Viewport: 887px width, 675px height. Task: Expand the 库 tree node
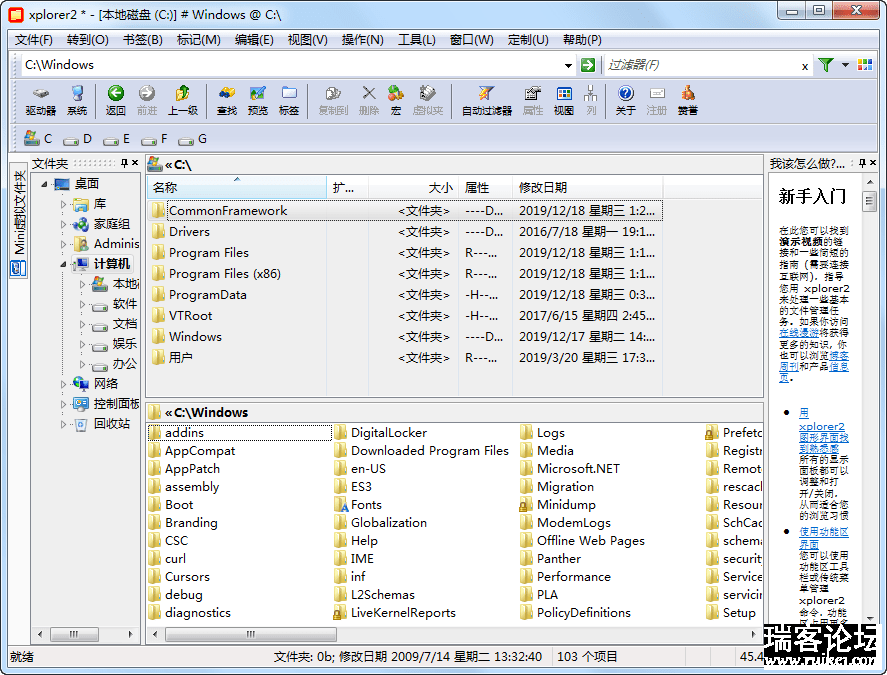pos(63,204)
